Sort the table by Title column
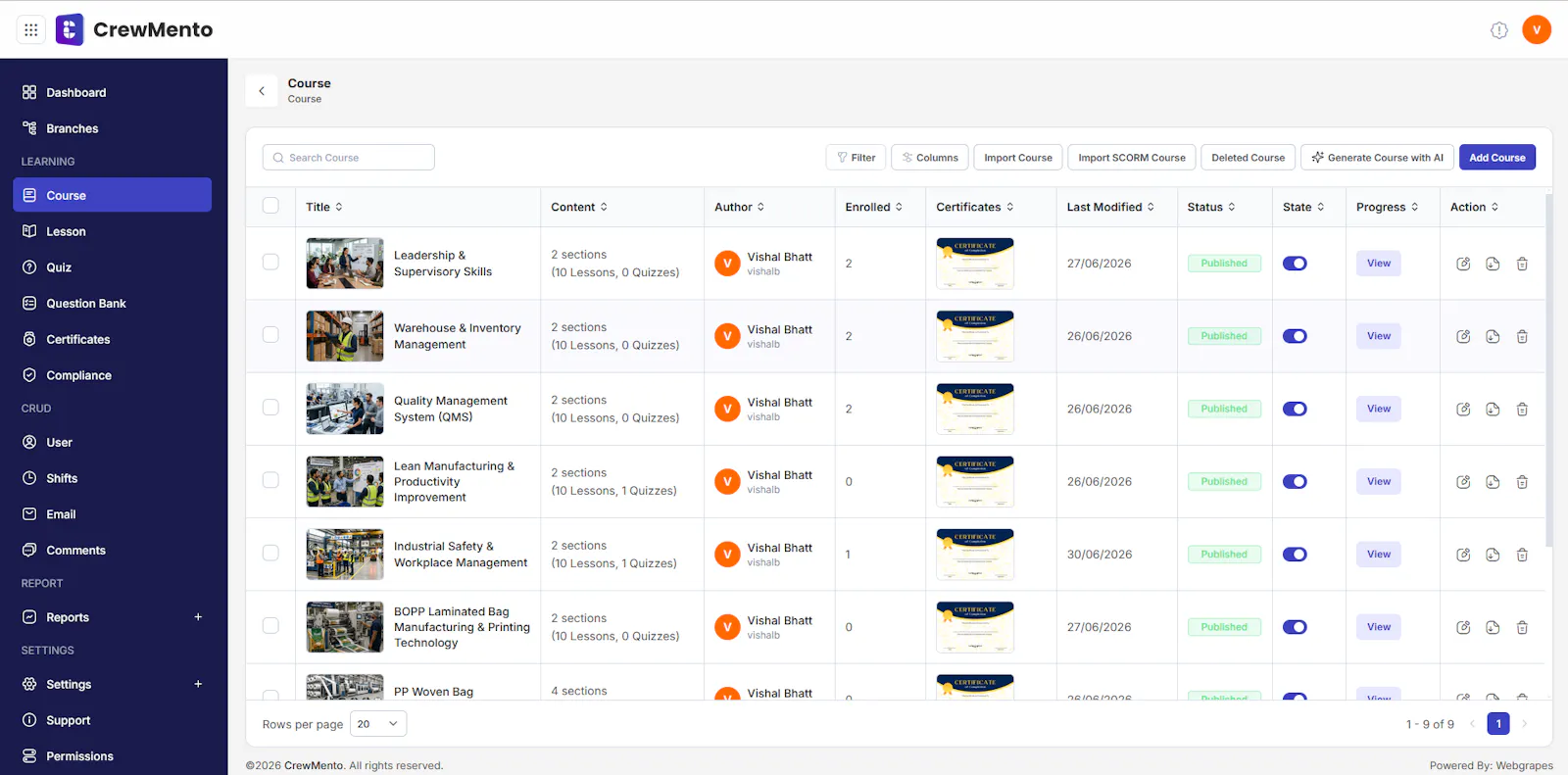 pos(324,207)
